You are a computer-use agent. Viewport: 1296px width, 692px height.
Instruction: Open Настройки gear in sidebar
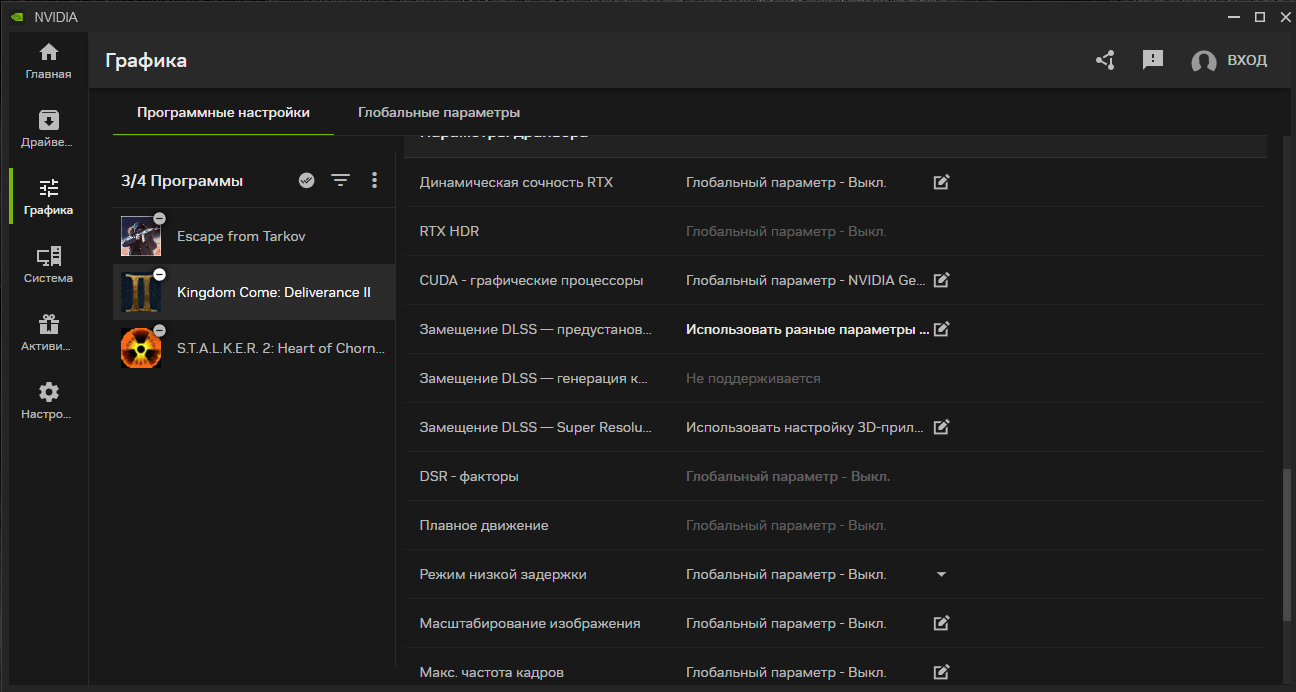(x=48, y=400)
